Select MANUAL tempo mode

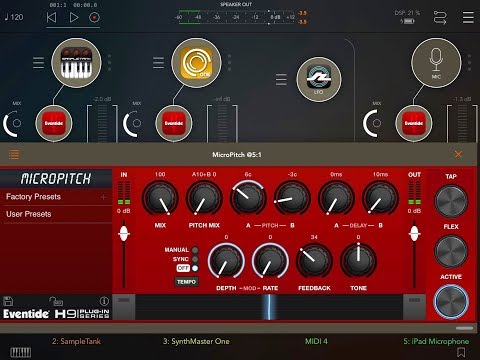(195, 250)
